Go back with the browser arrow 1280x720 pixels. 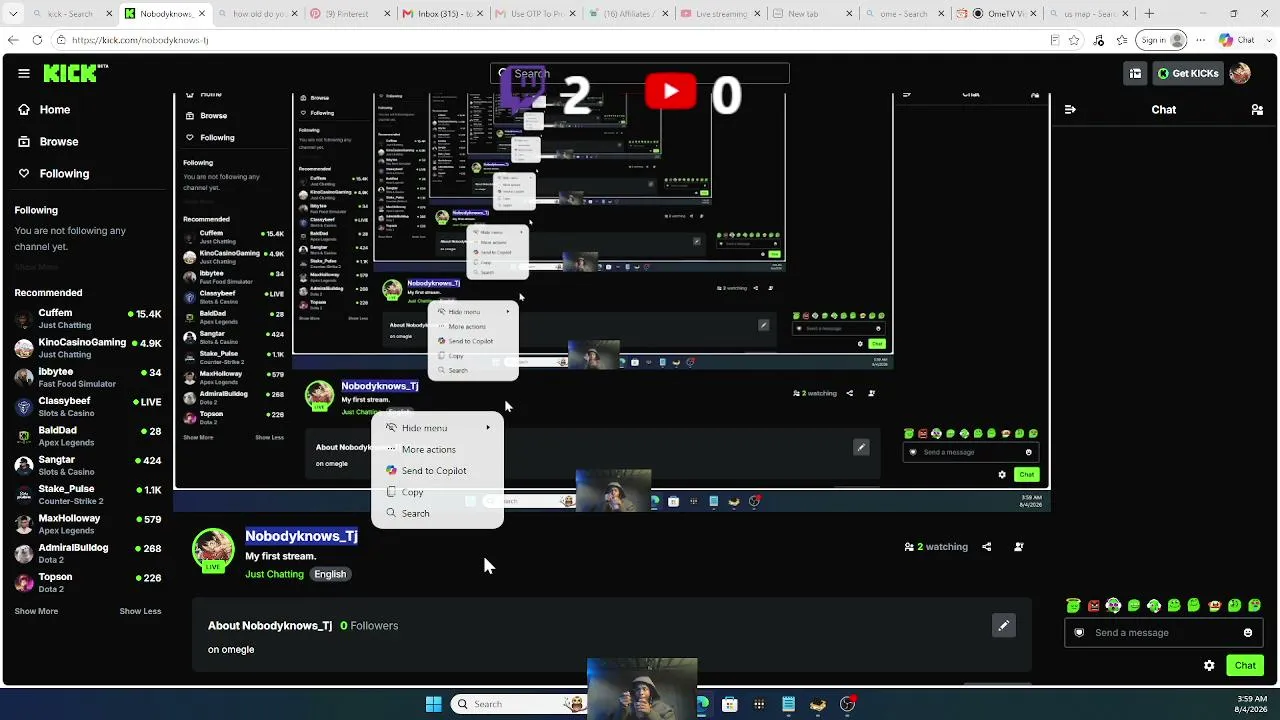click(13, 40)
